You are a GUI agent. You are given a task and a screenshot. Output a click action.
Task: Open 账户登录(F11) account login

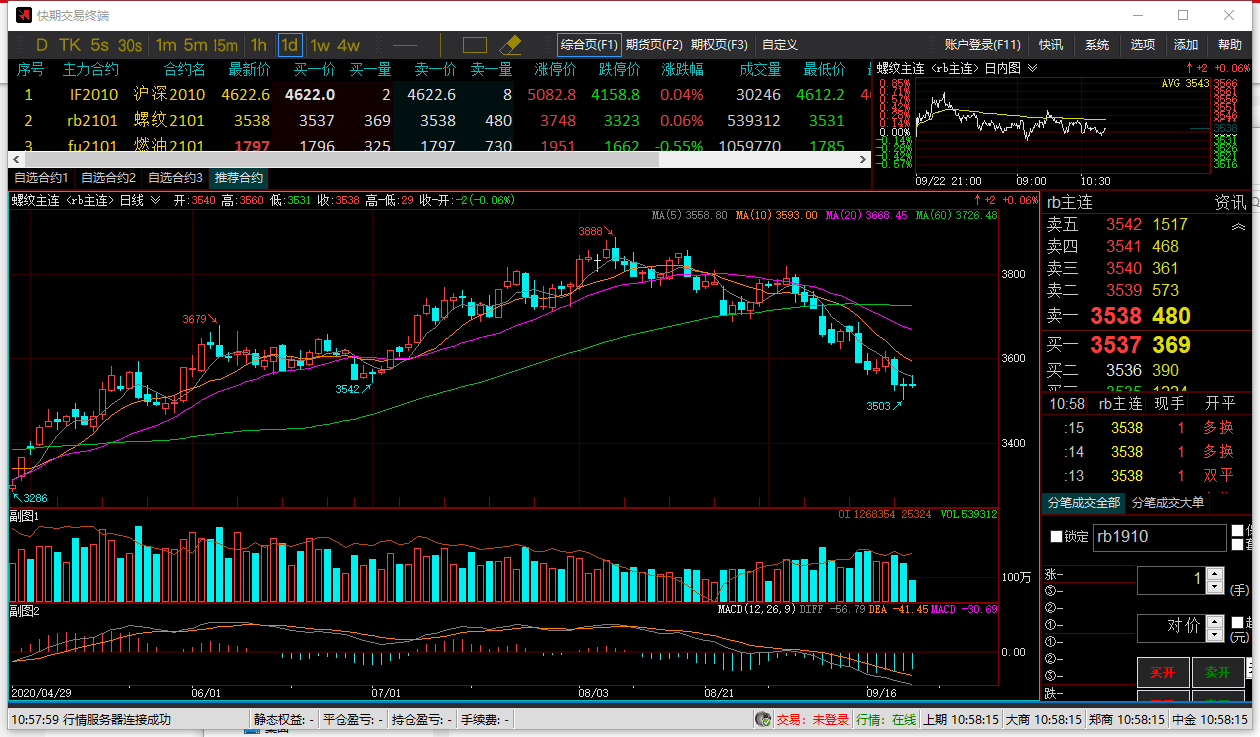coord(982,45)
